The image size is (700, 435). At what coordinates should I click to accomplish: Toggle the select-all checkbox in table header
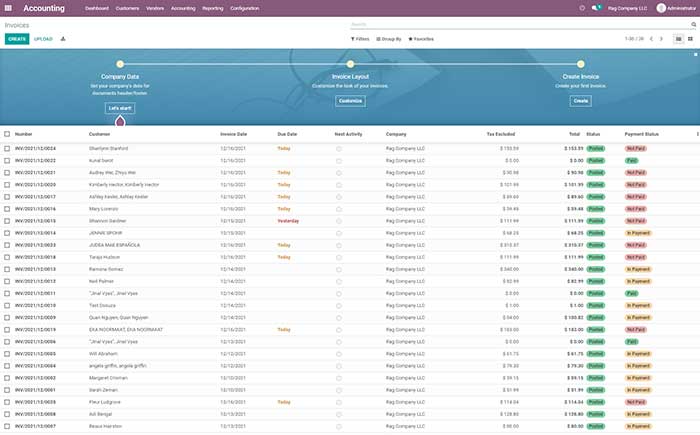pyautogui.click(x=7, y=134)
